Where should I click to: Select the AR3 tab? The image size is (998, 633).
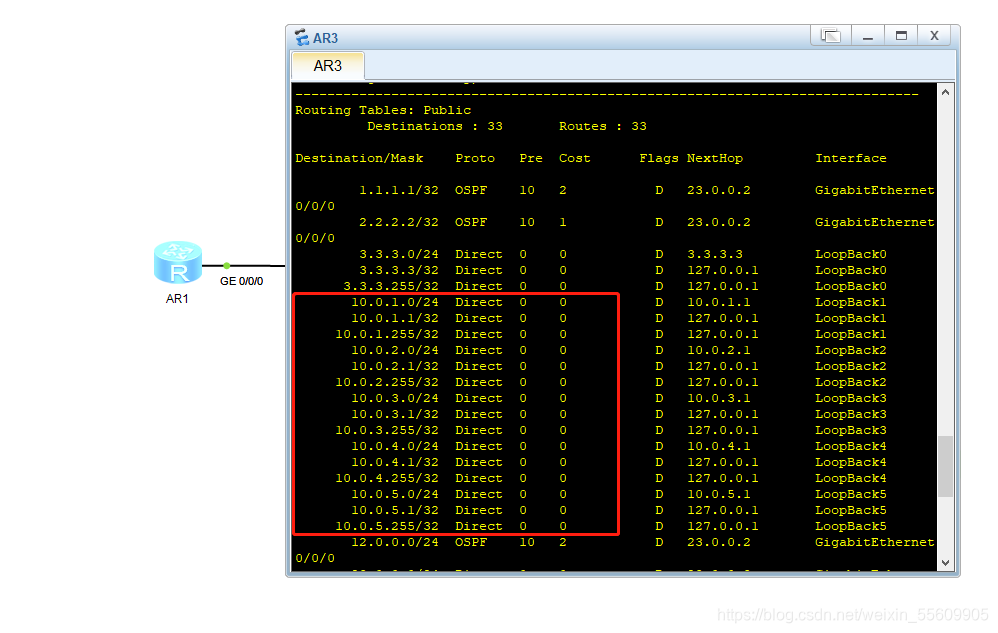328,66
